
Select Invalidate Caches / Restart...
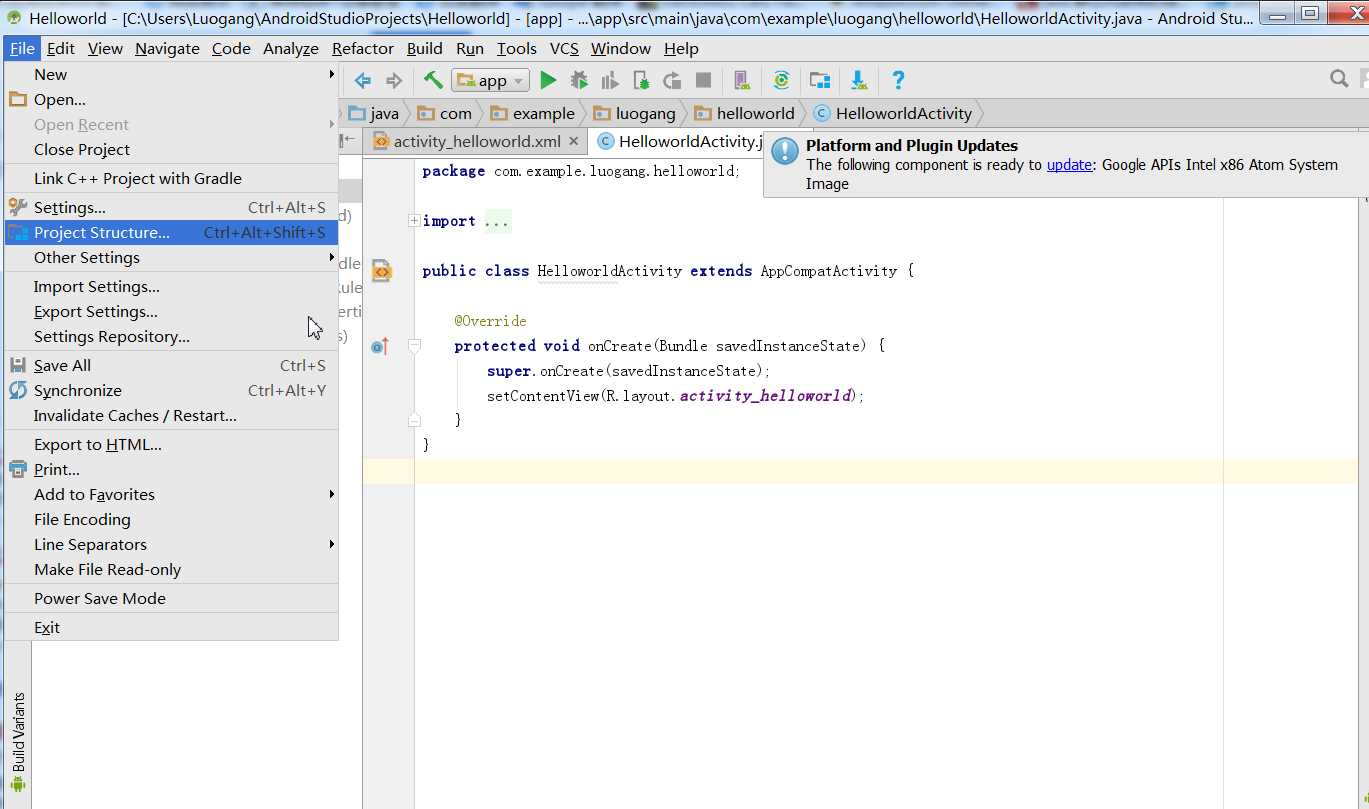pos(171,415)
